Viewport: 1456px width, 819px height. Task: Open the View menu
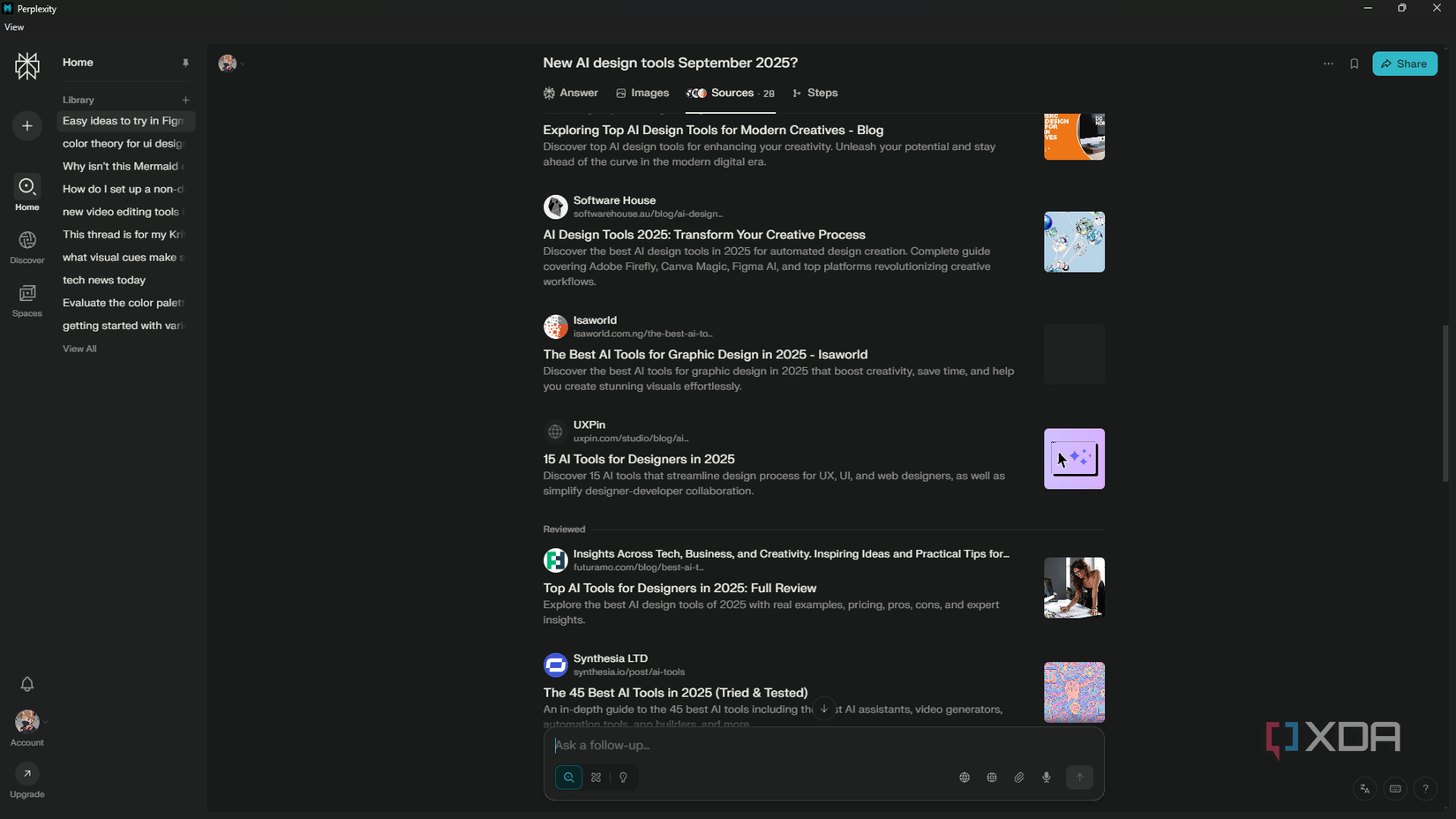coord(14,27)
